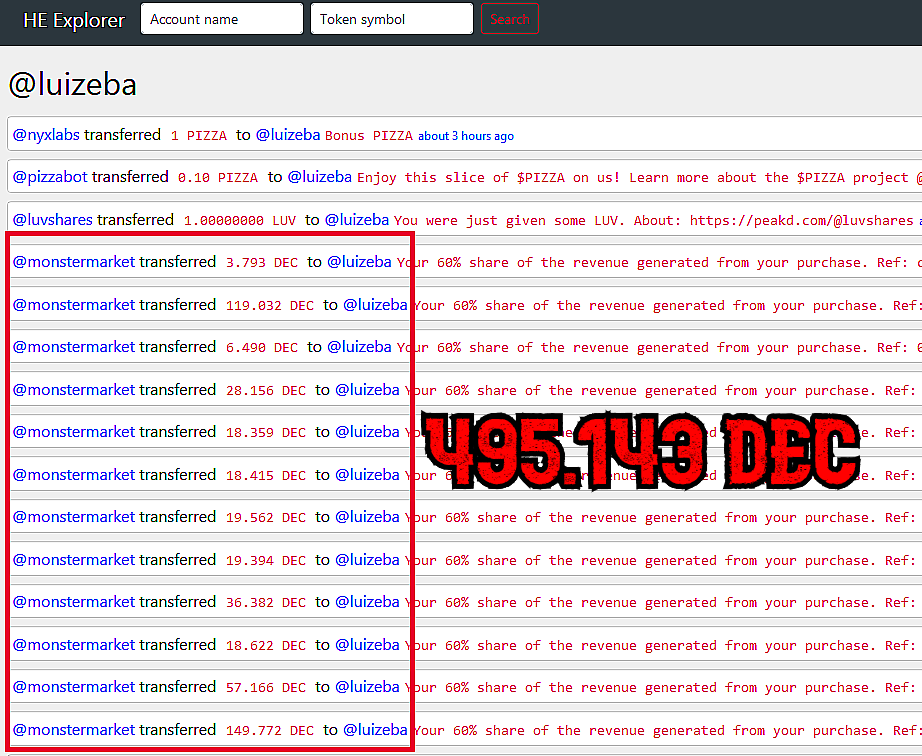Click the @luizeba page heading
Image resolution: width=922 pixels, height=756 pixels.
(x=72, y=85)
